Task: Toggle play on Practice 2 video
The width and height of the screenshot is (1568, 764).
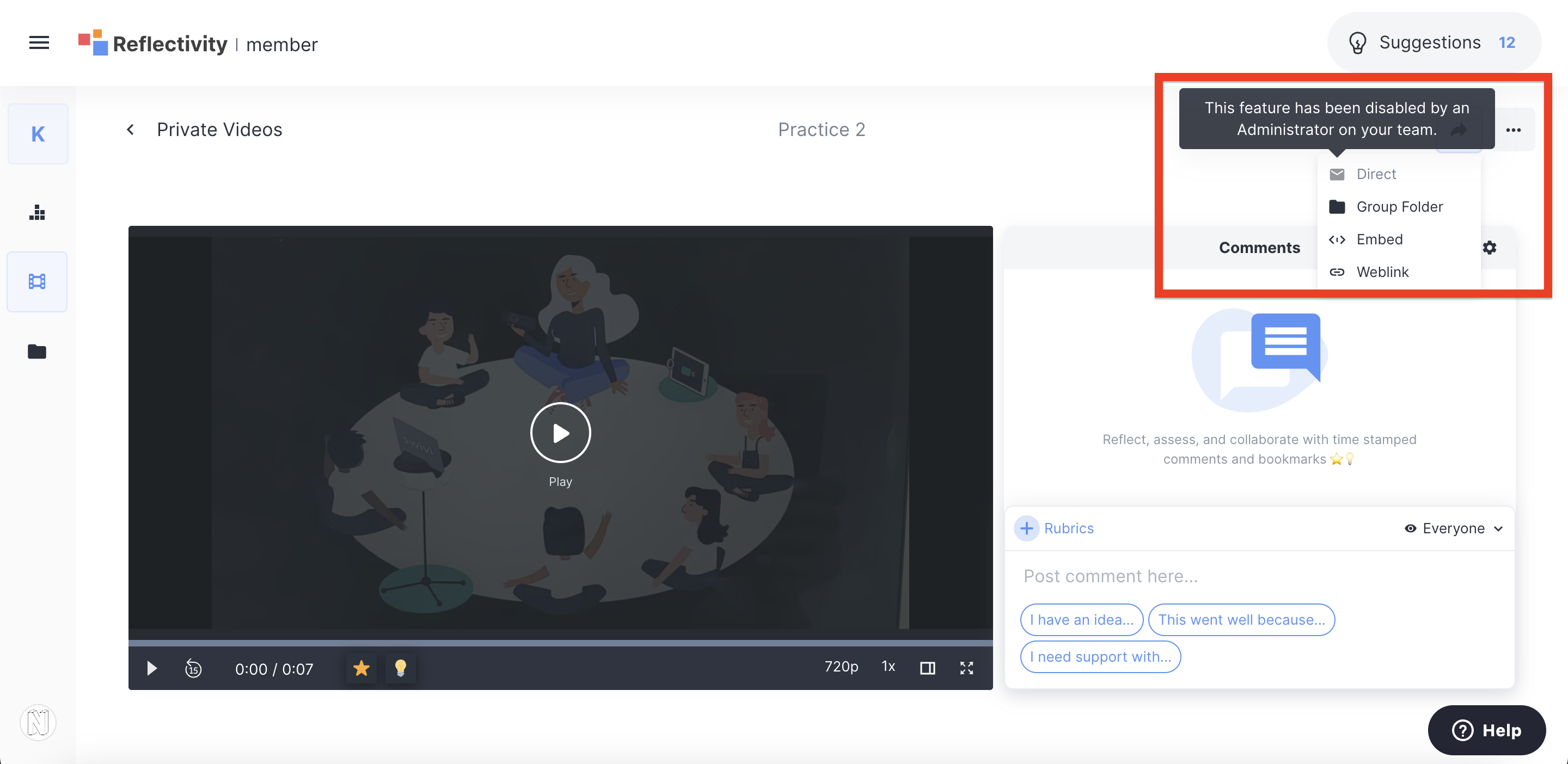Action: click(x=559, y=433)
